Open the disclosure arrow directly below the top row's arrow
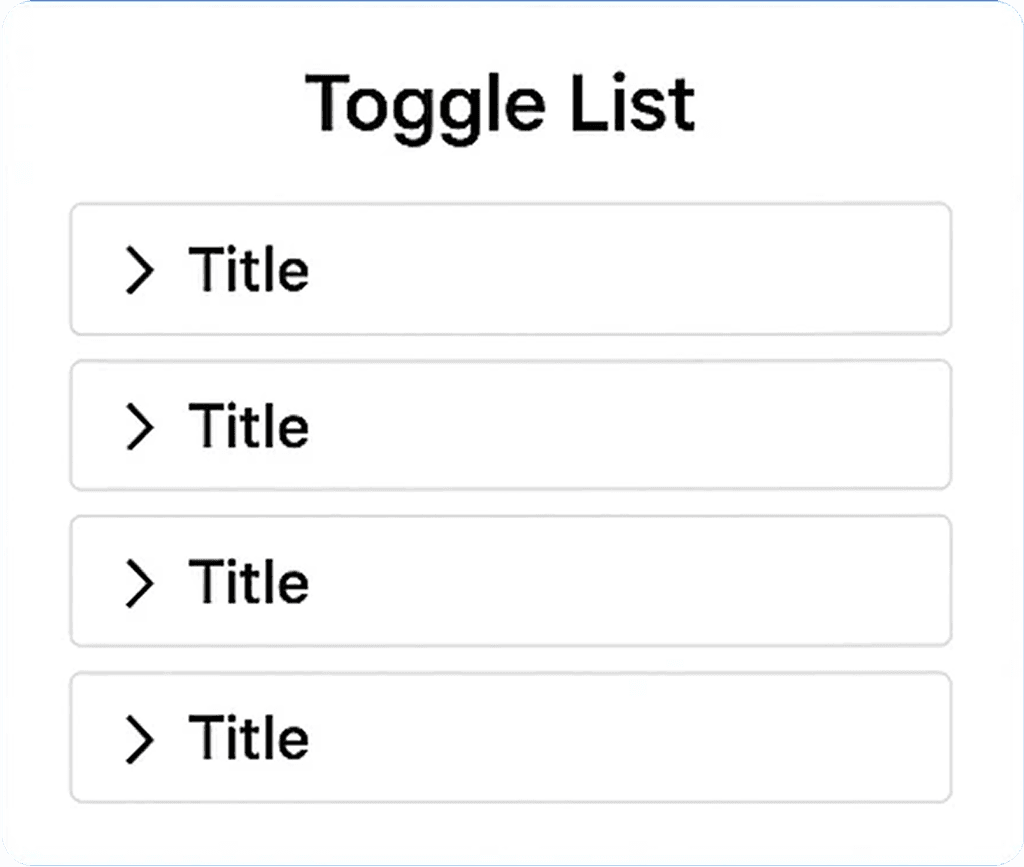 (140, 426)
